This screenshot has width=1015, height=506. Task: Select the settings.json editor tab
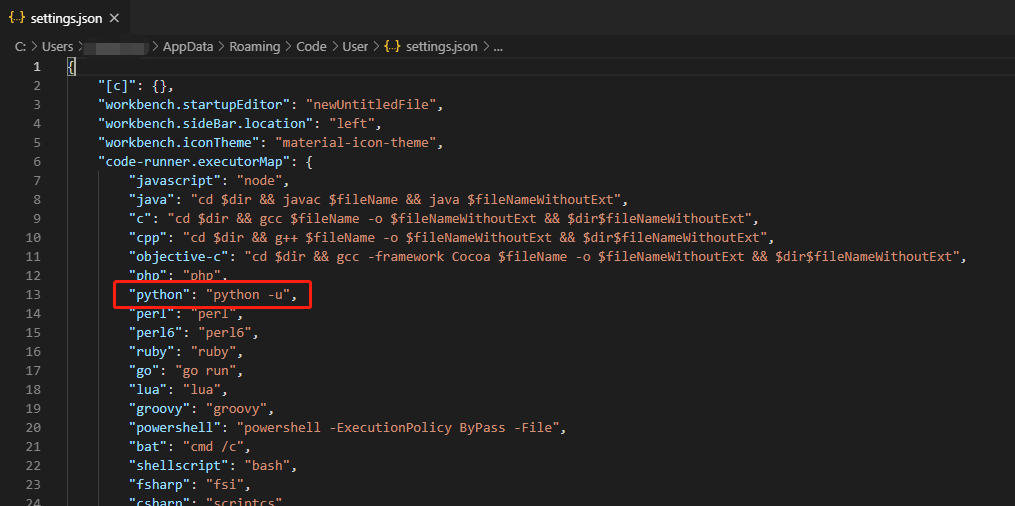point(65,18)
